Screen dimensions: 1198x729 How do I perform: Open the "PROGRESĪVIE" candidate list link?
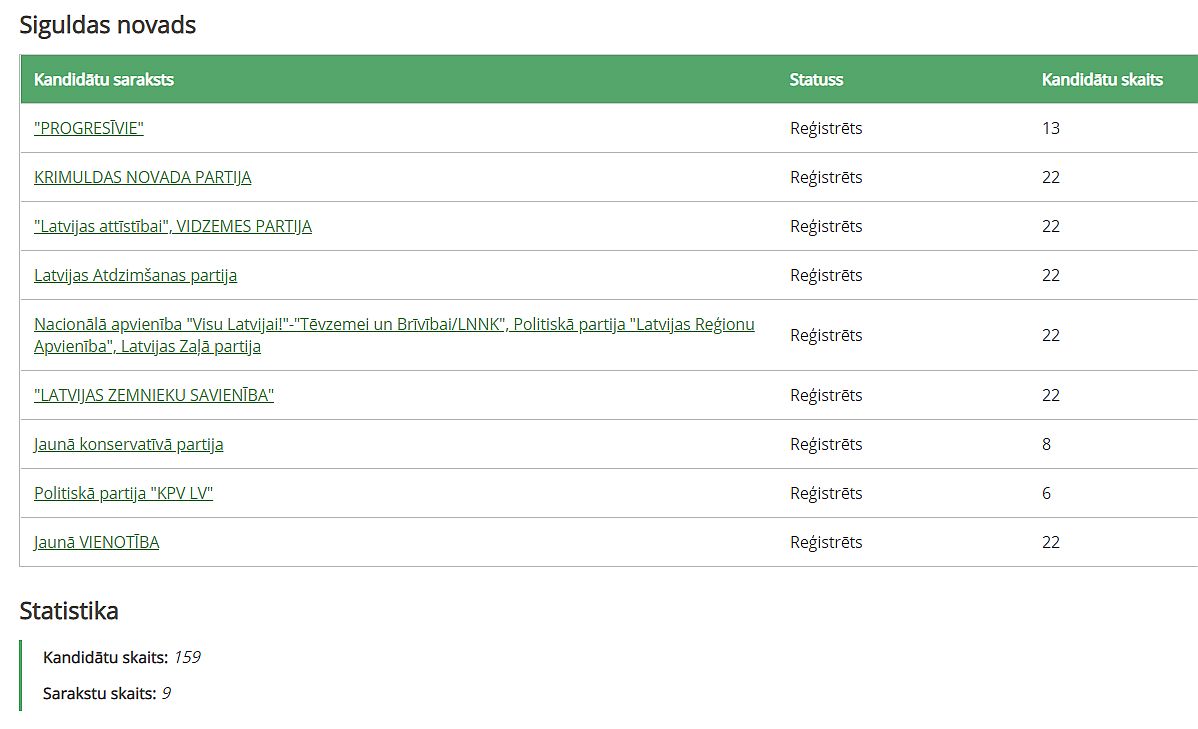pos(89,128)
